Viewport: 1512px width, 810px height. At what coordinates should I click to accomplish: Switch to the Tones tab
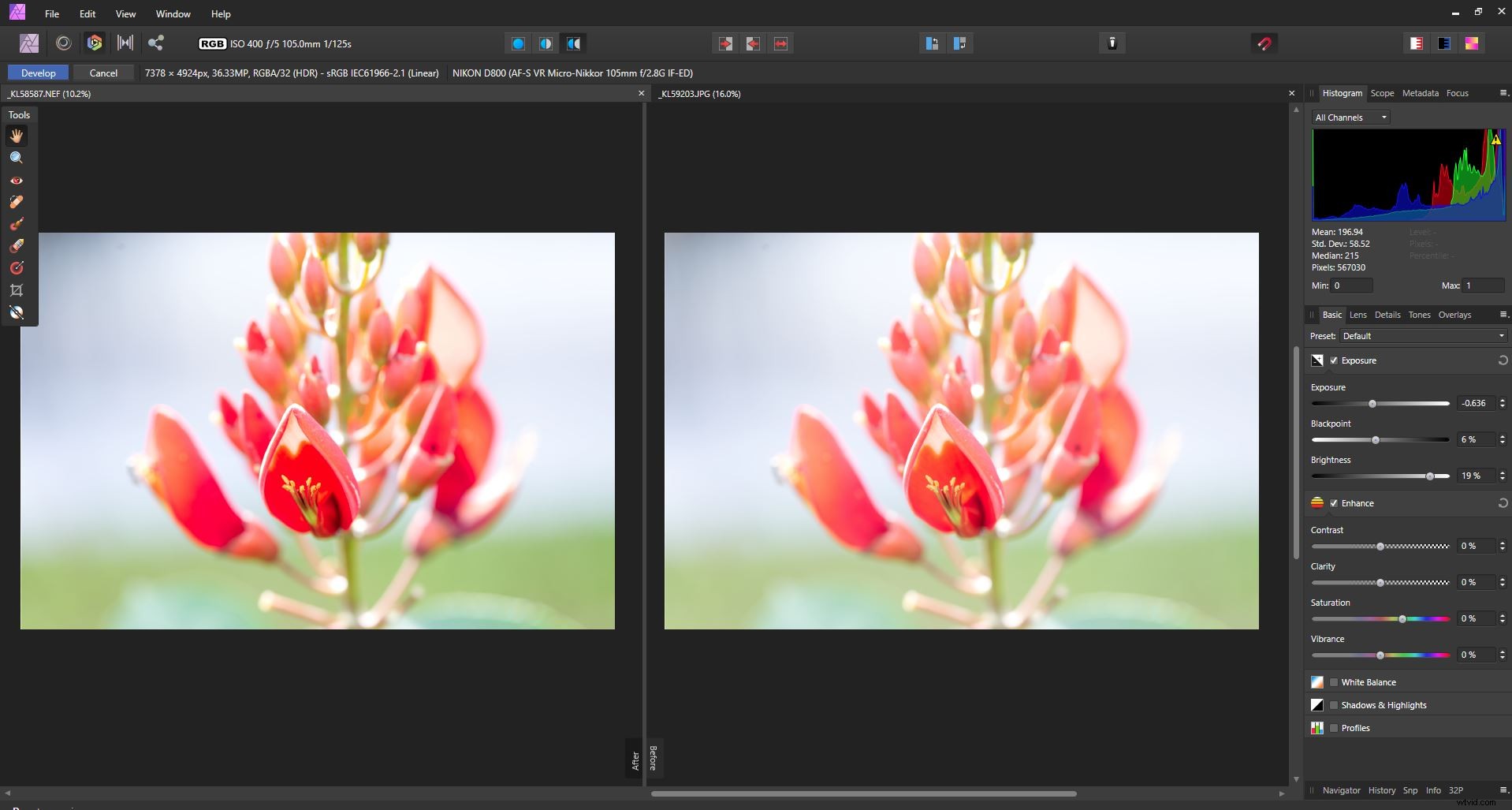tap(1420, 315)
